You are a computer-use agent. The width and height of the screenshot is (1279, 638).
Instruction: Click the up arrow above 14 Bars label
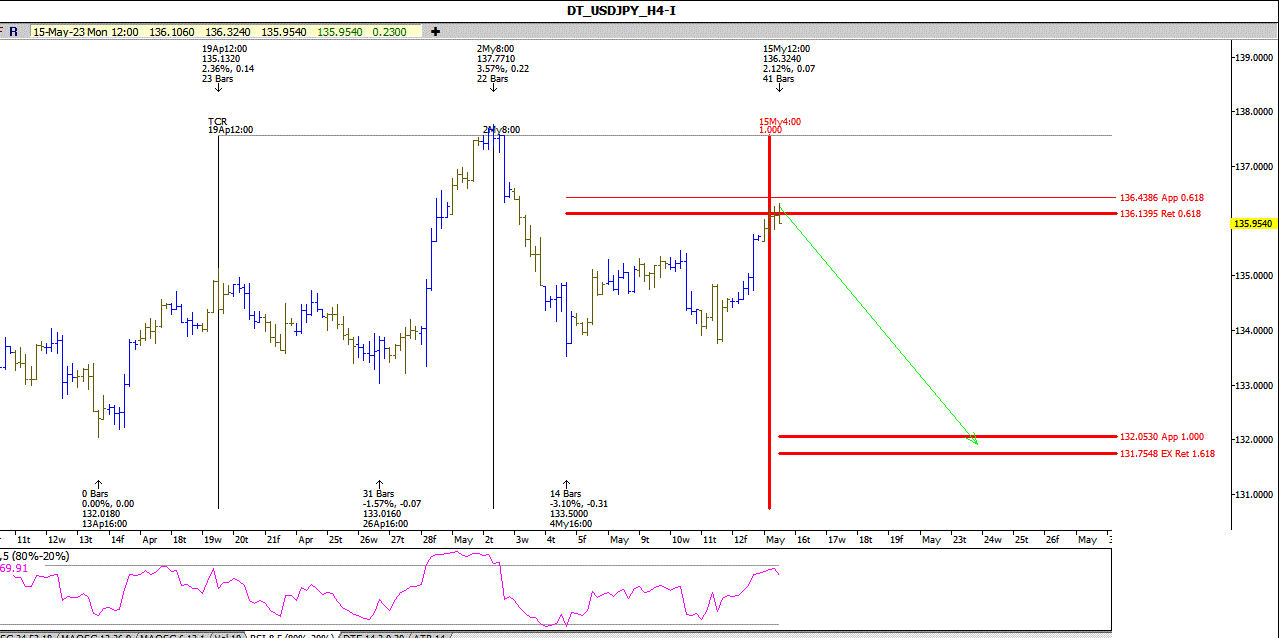tap(566, 482)
